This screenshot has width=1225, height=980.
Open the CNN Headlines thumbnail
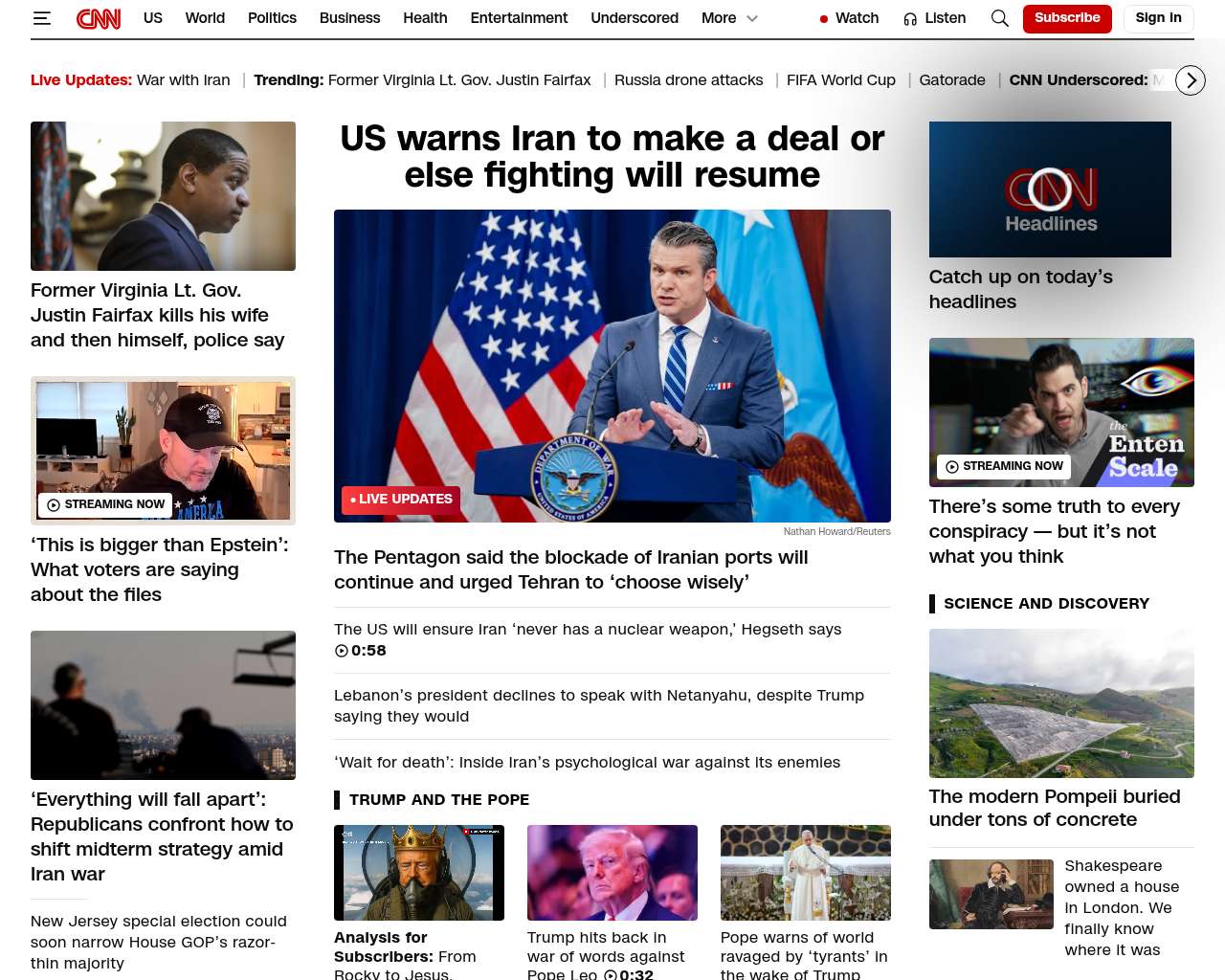[1050, 189]
